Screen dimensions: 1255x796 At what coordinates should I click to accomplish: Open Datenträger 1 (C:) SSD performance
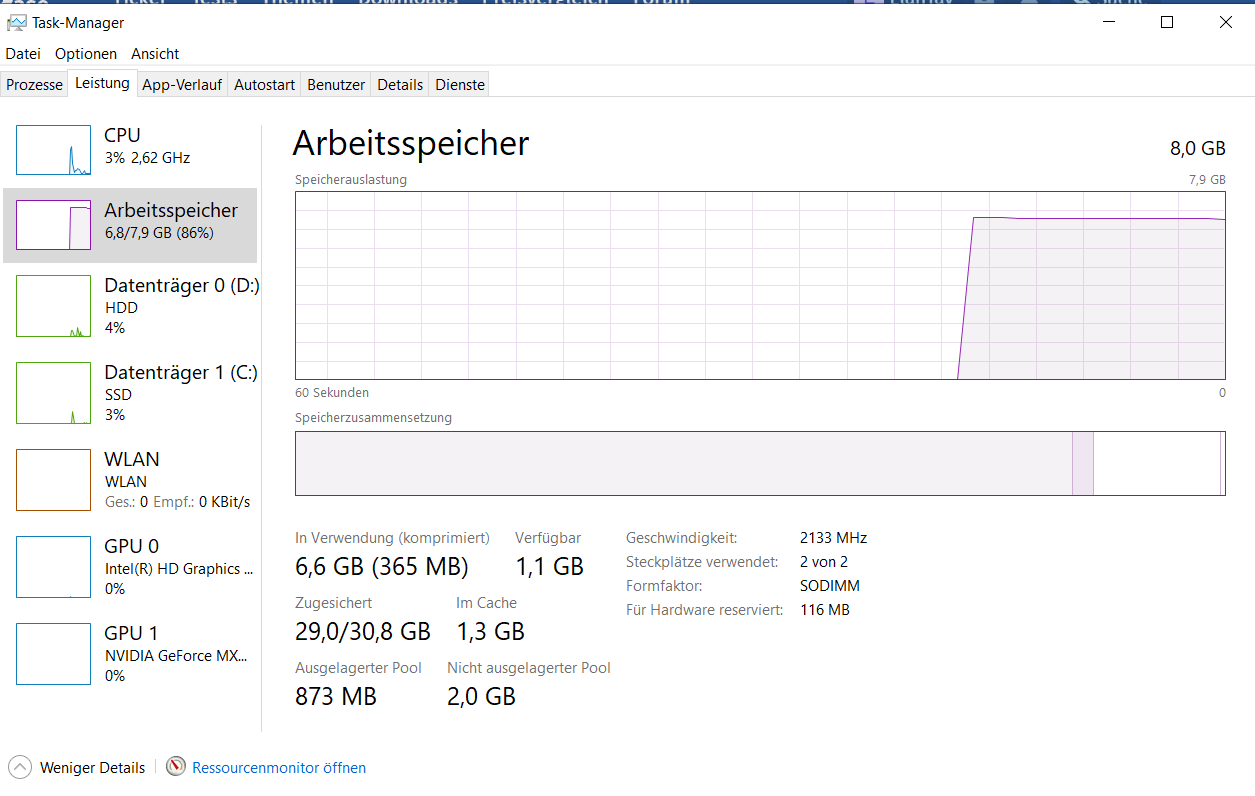pos(130,393)
